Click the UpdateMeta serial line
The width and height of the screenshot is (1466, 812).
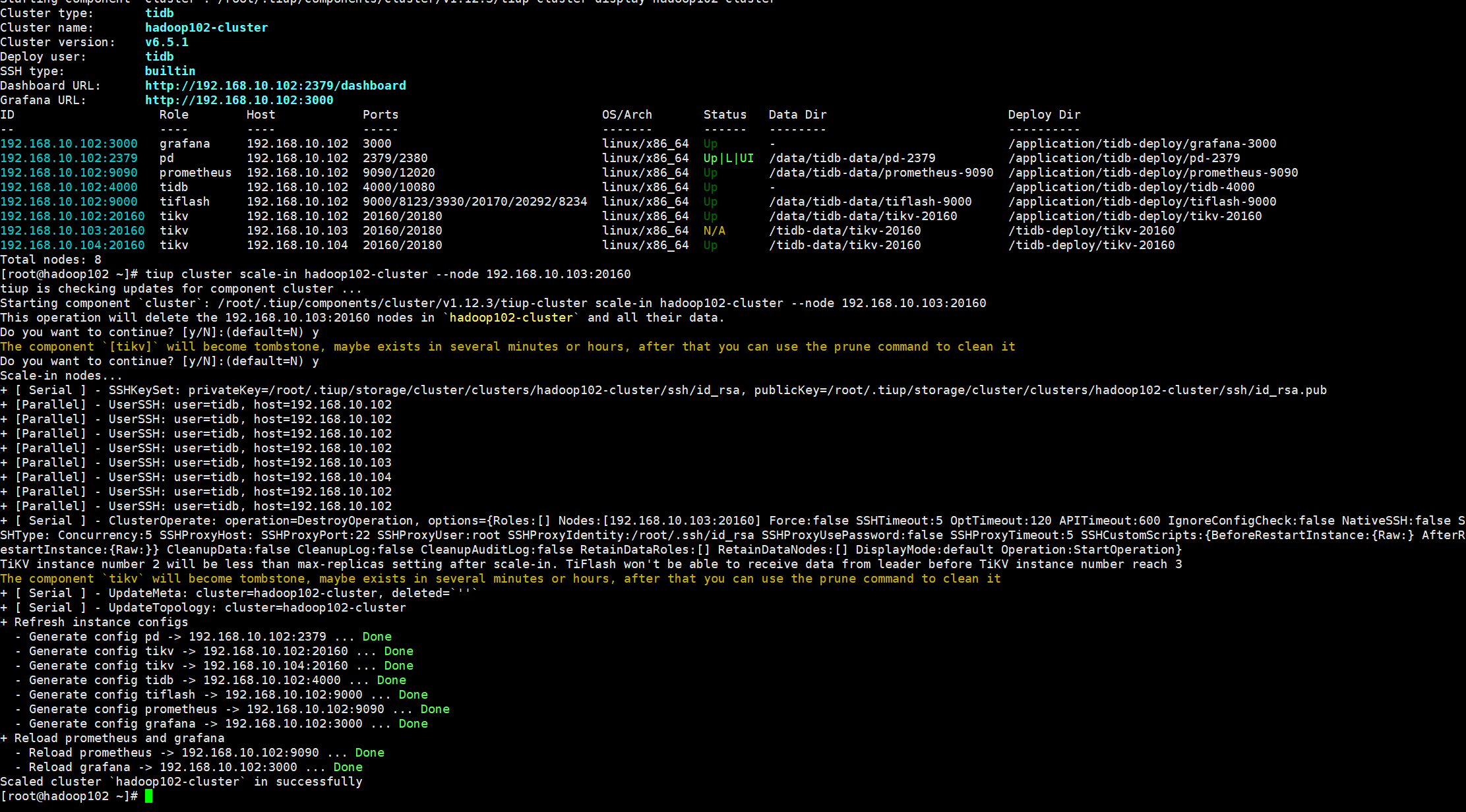pos(239,593)
